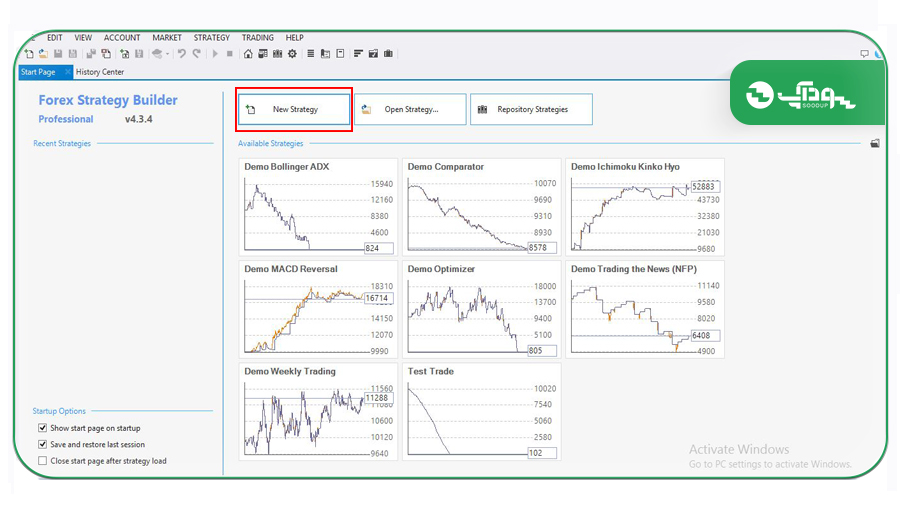Open the Demo MACD Reversal strategy

point(318,309)
